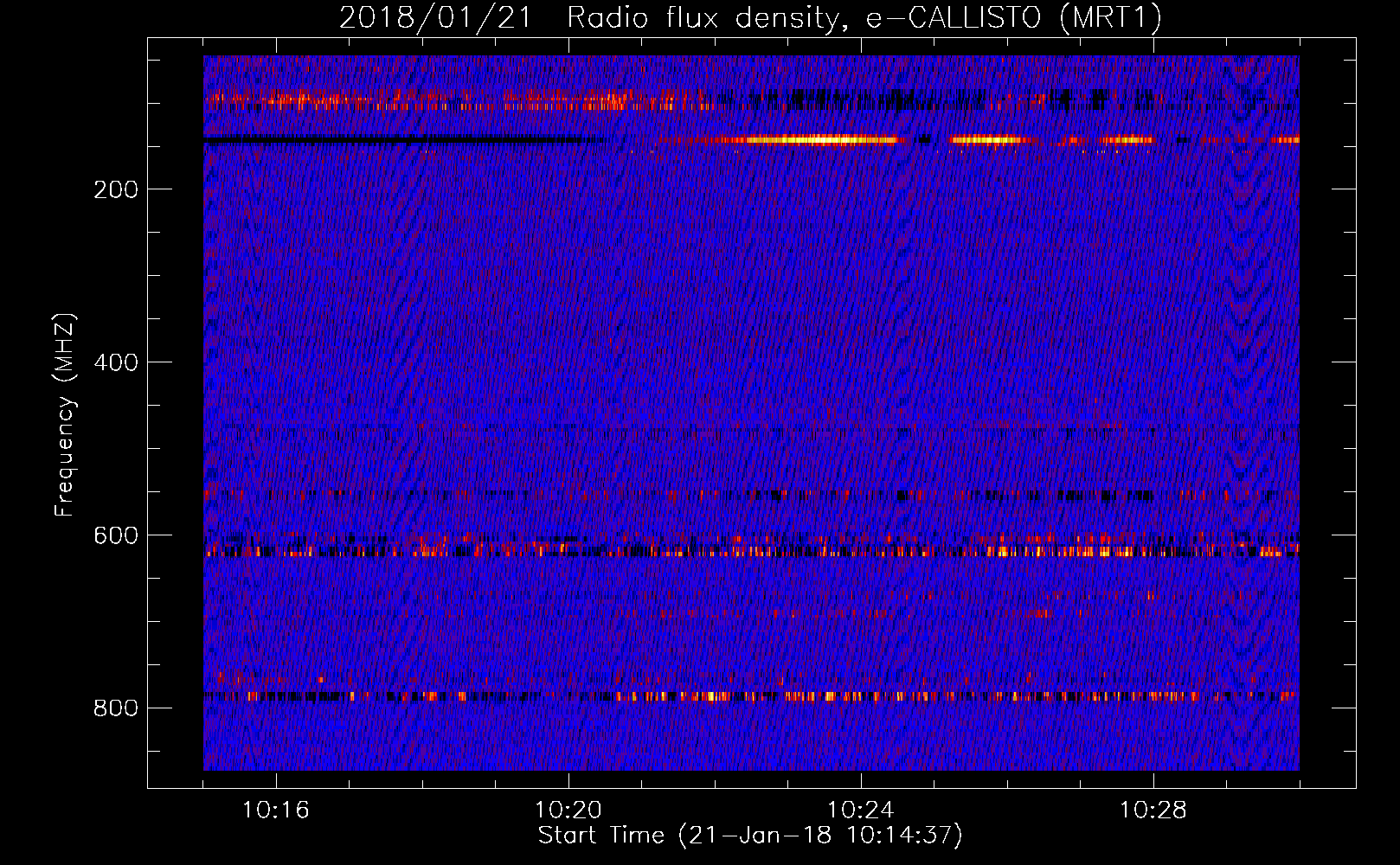Click the 800 frequency tick label
The height and width of the screenshot is (865, 1400).
116,708
